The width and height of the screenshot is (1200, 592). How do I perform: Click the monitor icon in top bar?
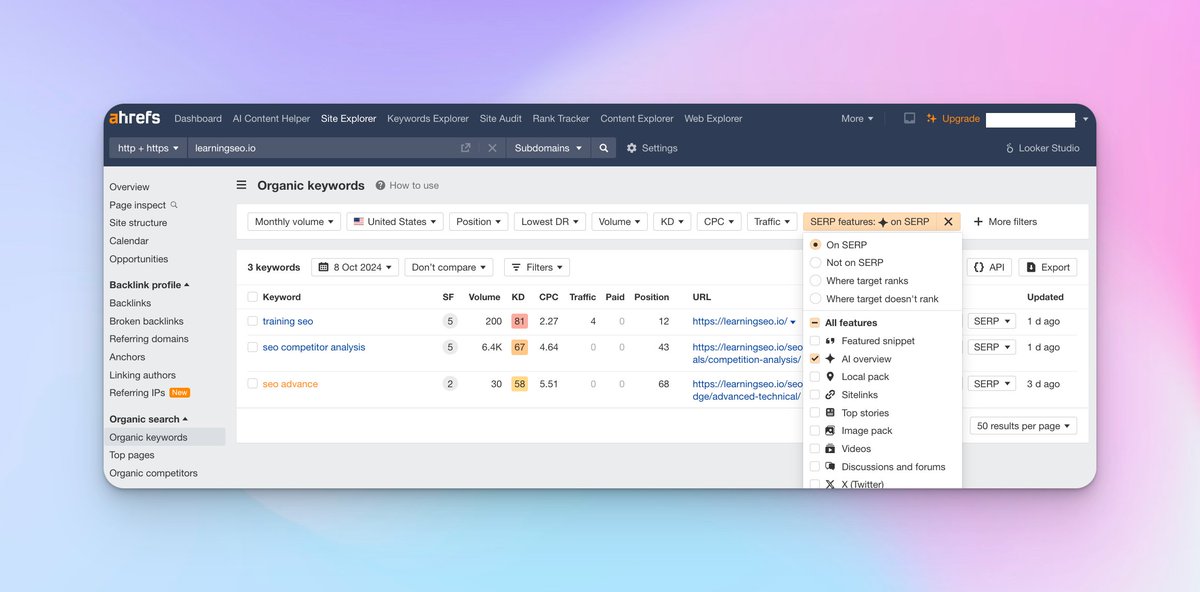click(909, 118)
